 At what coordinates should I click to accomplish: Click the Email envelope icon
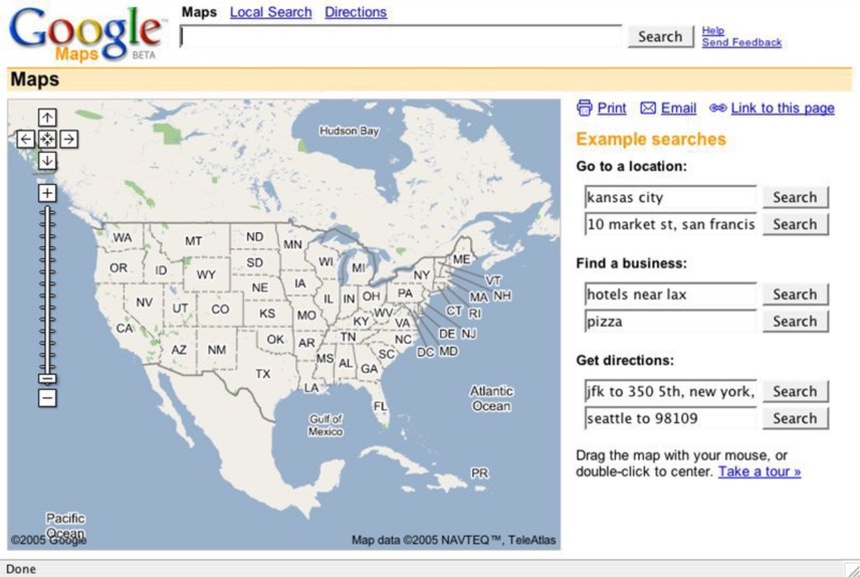(648, 108)
